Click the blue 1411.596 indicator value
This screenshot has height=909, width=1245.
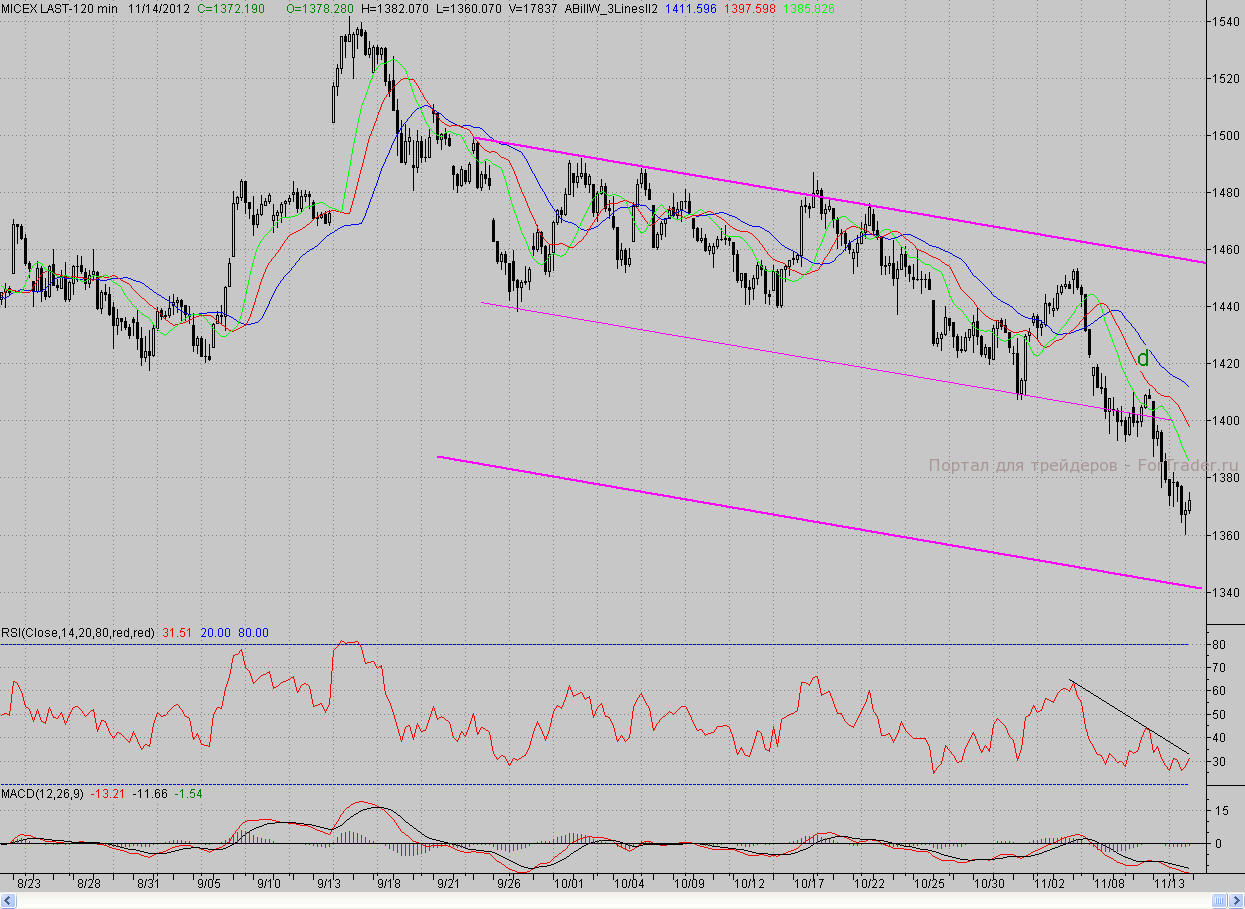706,8
